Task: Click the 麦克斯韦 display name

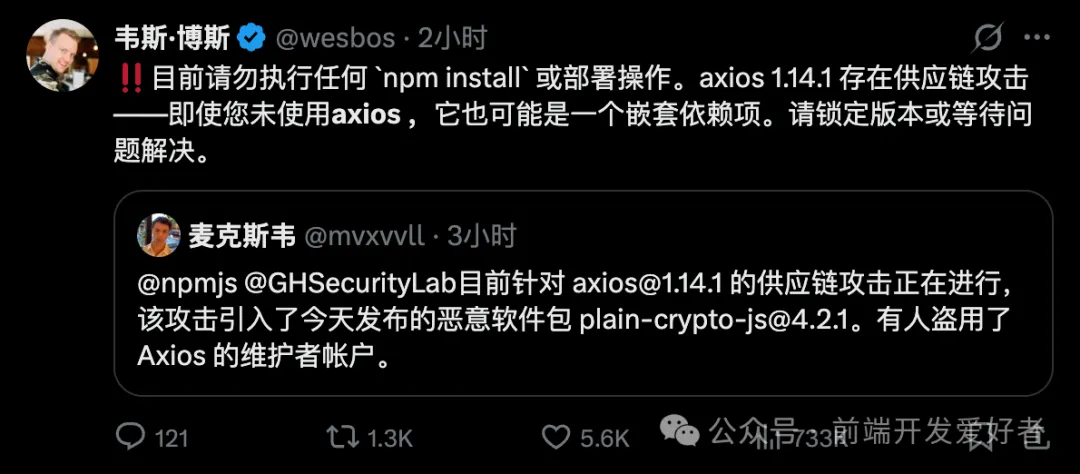Action: (242, 236)
